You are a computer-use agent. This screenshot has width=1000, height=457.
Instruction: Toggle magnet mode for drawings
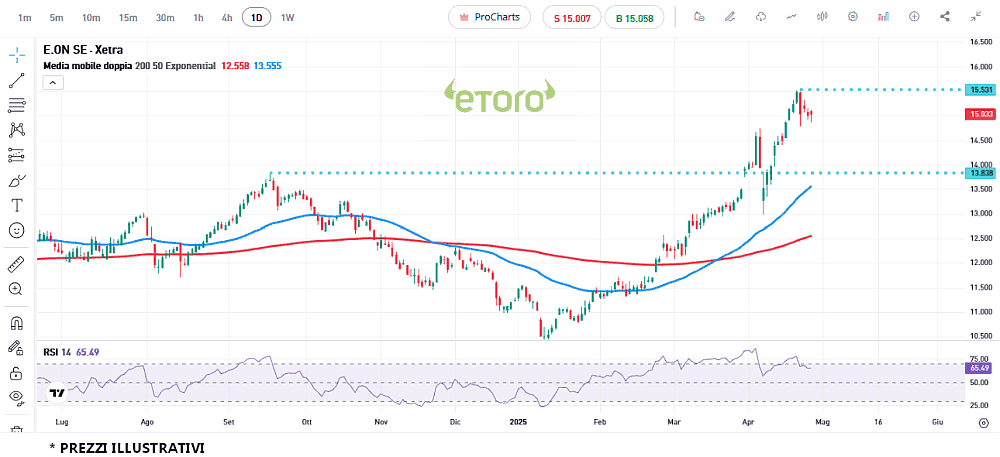(x=17, y=323)
